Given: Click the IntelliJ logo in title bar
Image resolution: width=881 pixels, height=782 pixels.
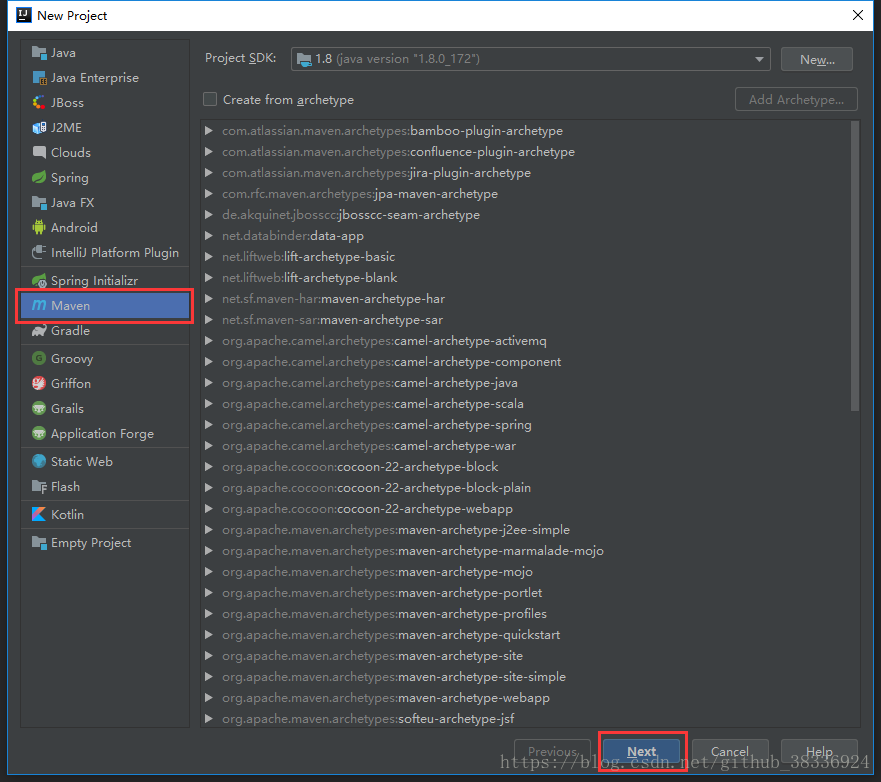Looking at the screenshot, I should 24,15.
